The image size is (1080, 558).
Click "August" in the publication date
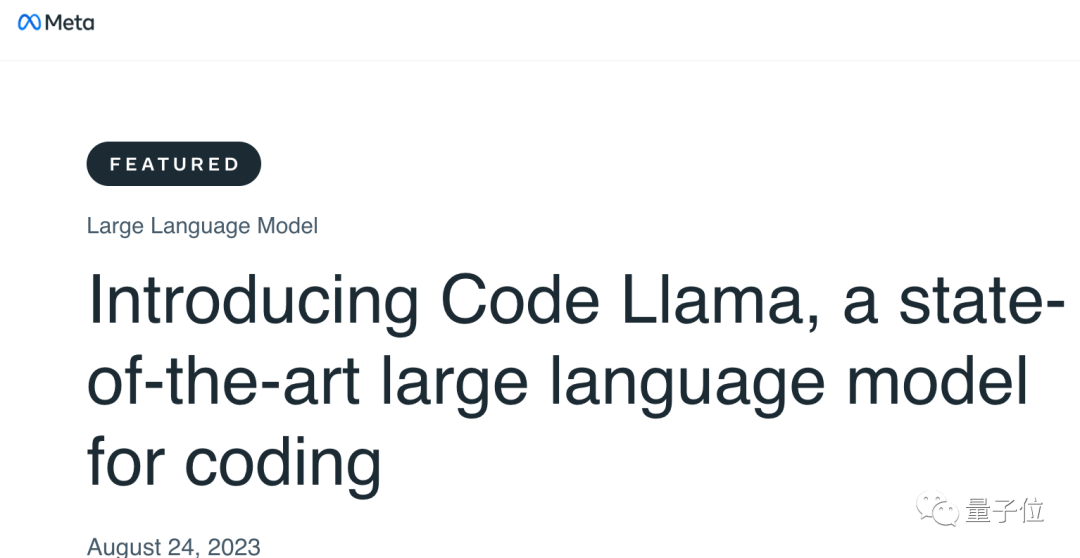pos(125,546)
